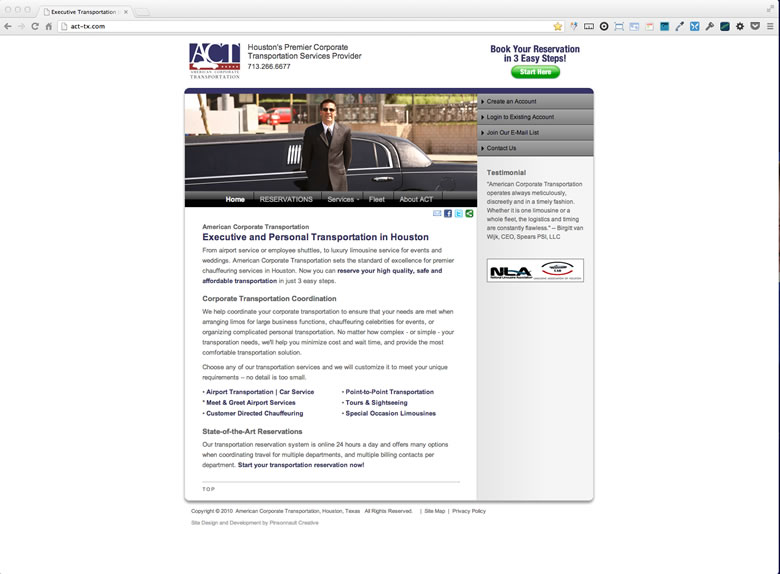Image resolution: width=780 pixels, height=574 pixels.
Task: Reload the page with refresh icon
Action: coord(35,26)
